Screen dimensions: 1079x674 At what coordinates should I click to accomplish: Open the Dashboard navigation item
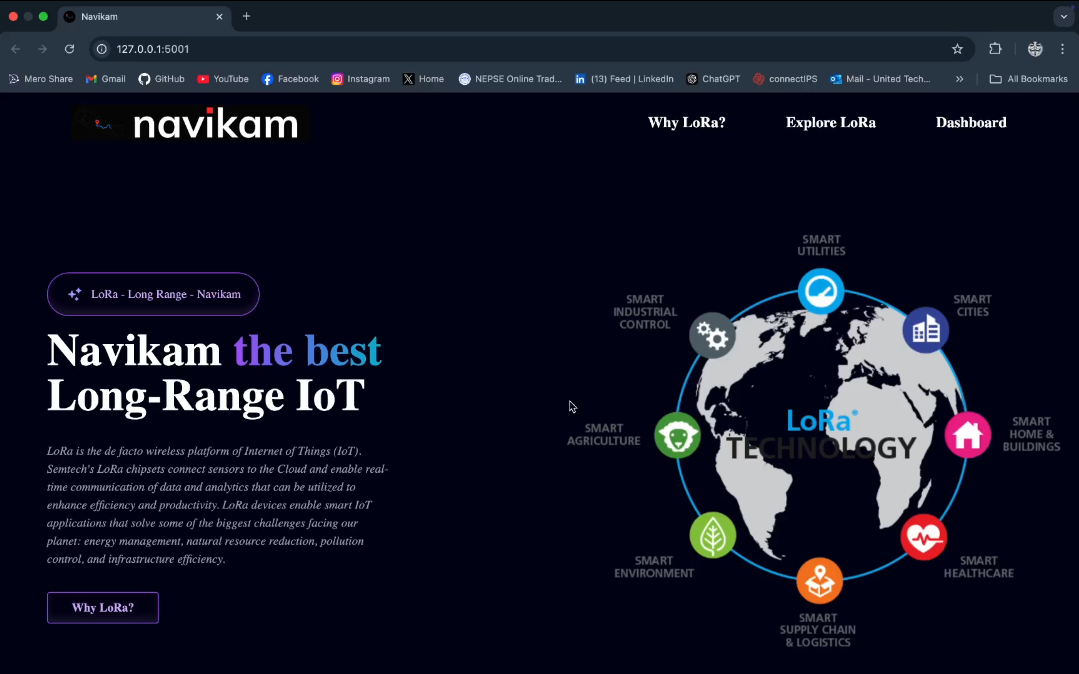pyautogui.click(x=971, y=123)
